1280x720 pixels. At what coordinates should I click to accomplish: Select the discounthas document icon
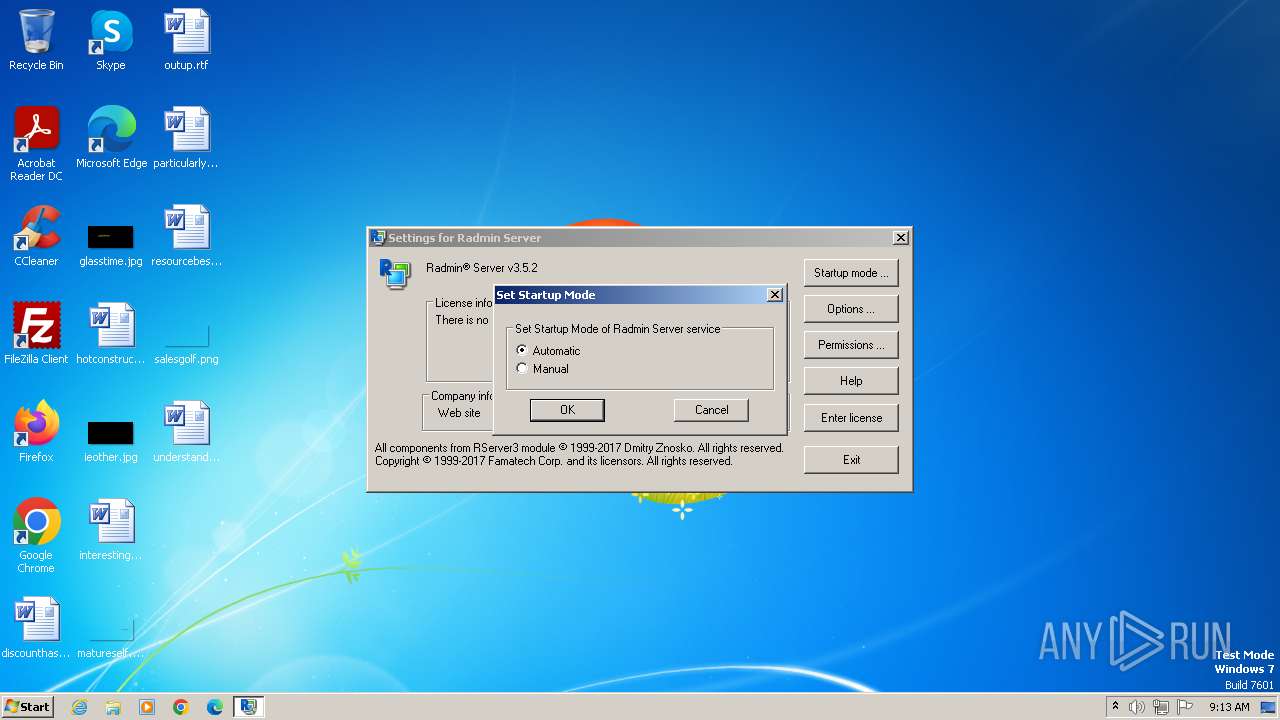click(x=36, y=628)
